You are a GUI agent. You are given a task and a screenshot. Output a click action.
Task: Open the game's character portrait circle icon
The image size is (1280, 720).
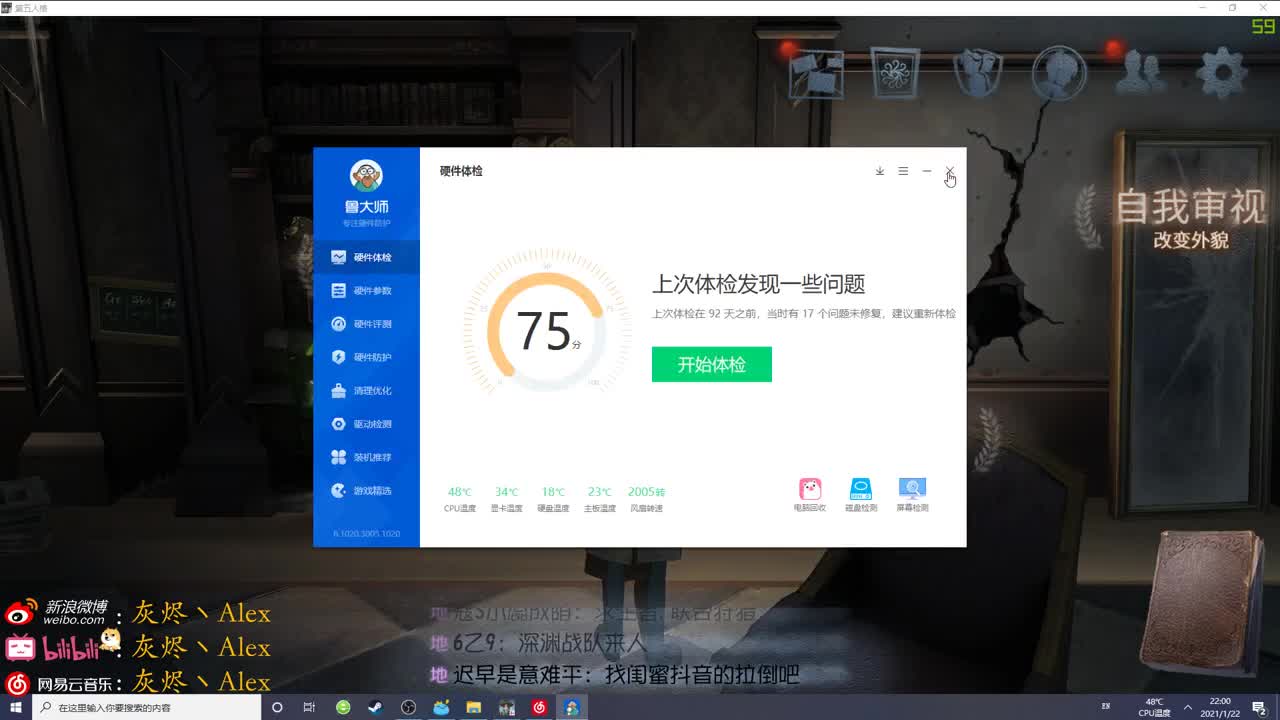click(x=1059, y=72)
